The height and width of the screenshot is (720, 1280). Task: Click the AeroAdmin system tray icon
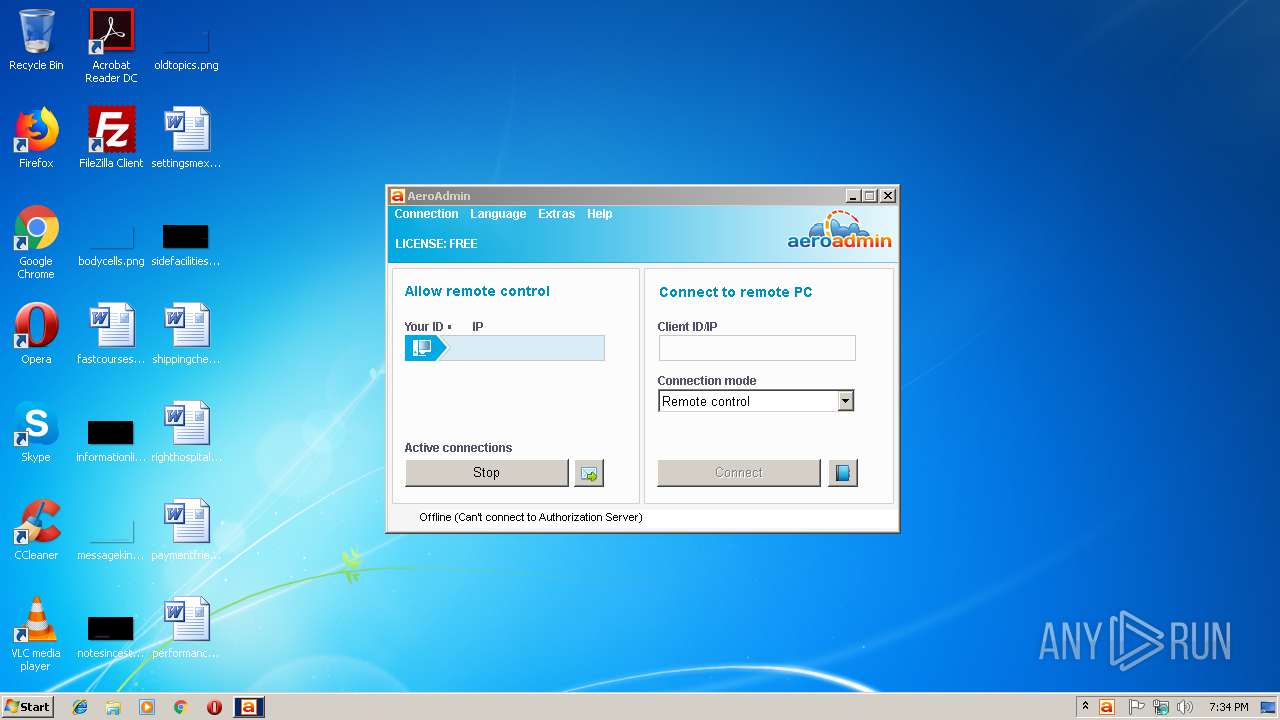point(1106,707)
